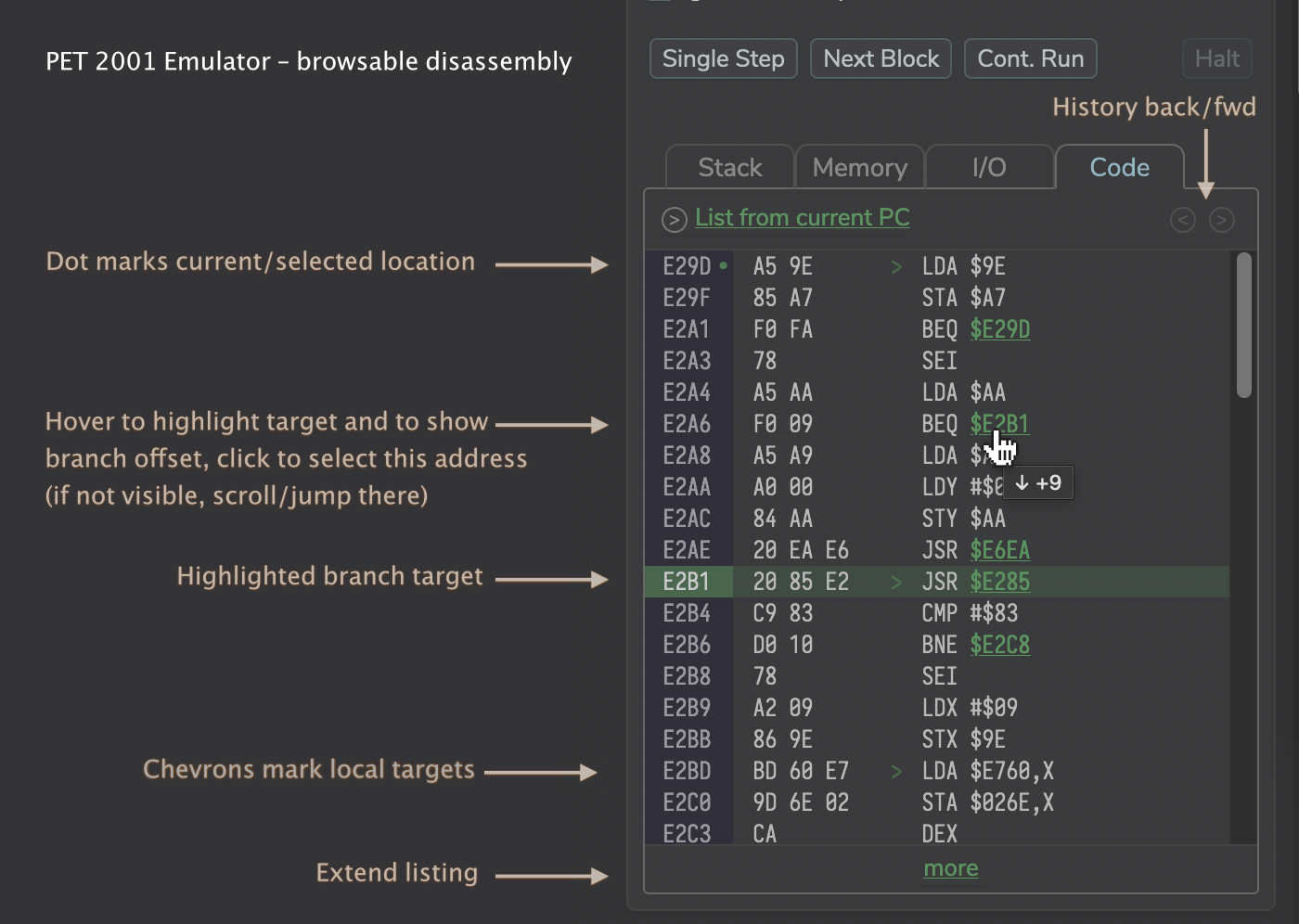This screenshot has height=924, width=1299.
Task: Select address E2A1 in listing
Action: pyautogui.click(x=687, y=329)
